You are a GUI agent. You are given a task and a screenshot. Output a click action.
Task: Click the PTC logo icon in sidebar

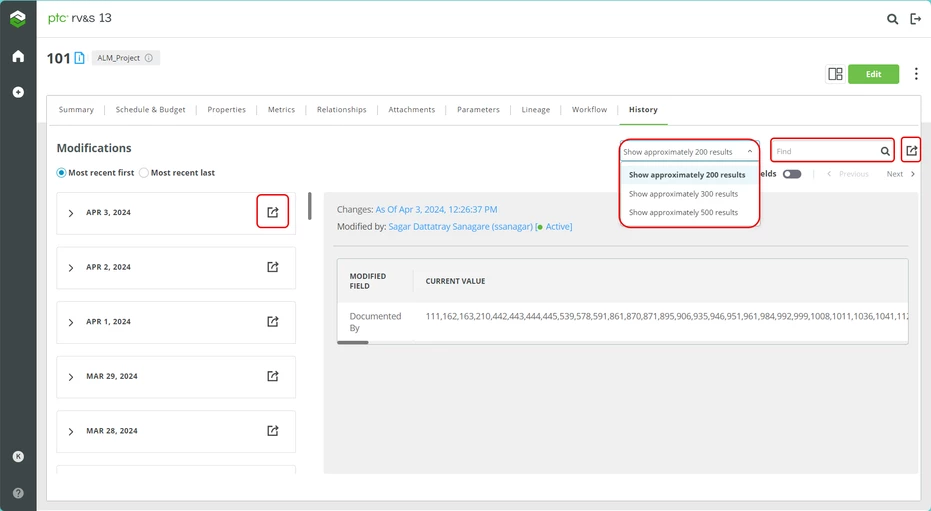tap(18, 19)
